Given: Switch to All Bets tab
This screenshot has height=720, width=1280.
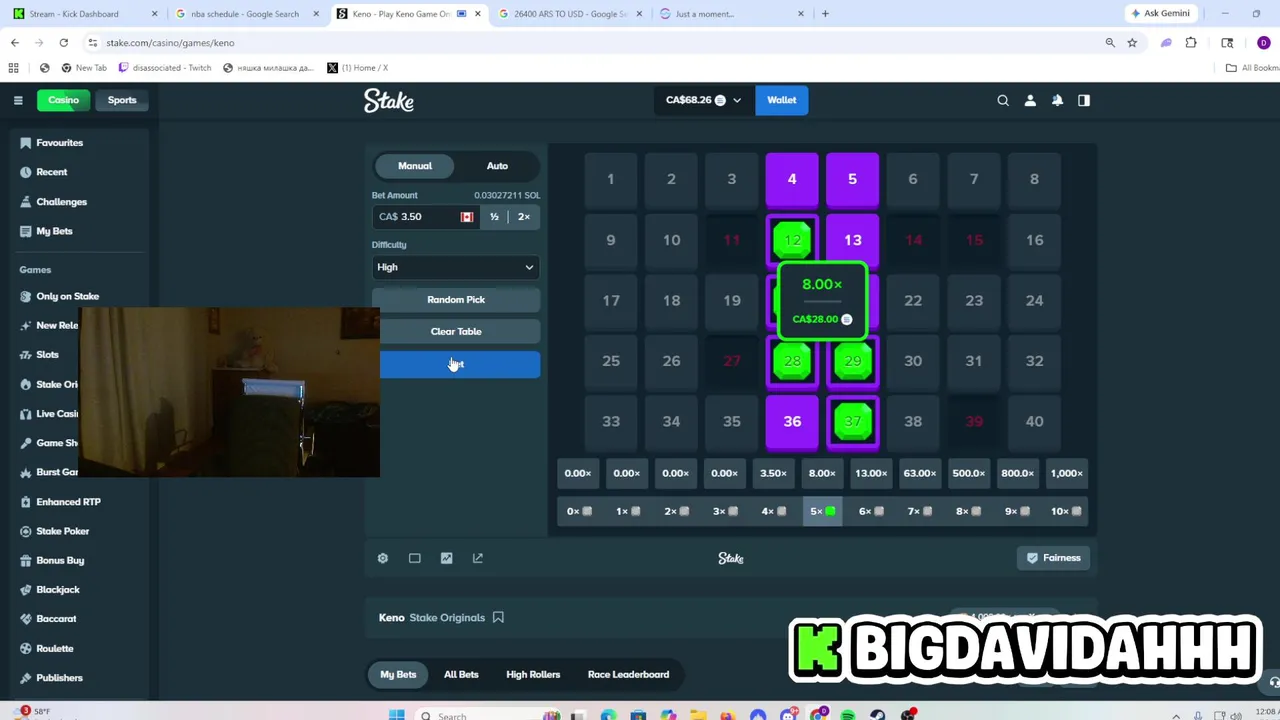Looking at the screenshot, I should [461, 674].
